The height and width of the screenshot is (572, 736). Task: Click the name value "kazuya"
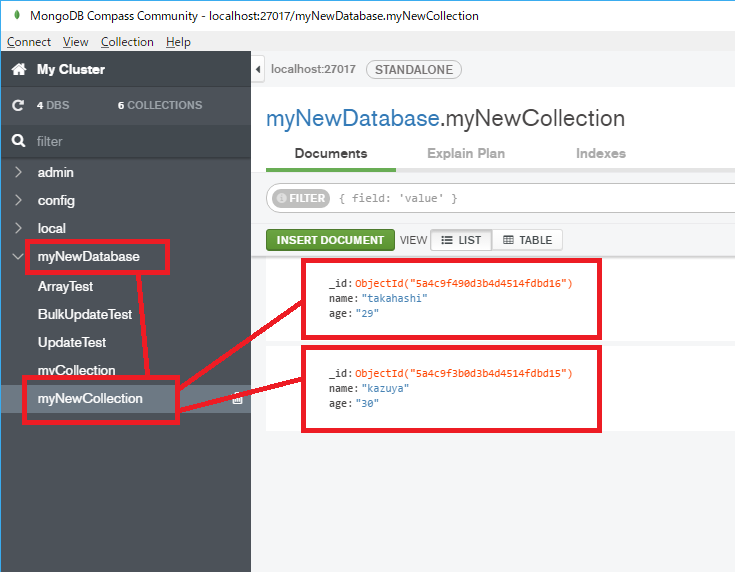tap(385, 389)
